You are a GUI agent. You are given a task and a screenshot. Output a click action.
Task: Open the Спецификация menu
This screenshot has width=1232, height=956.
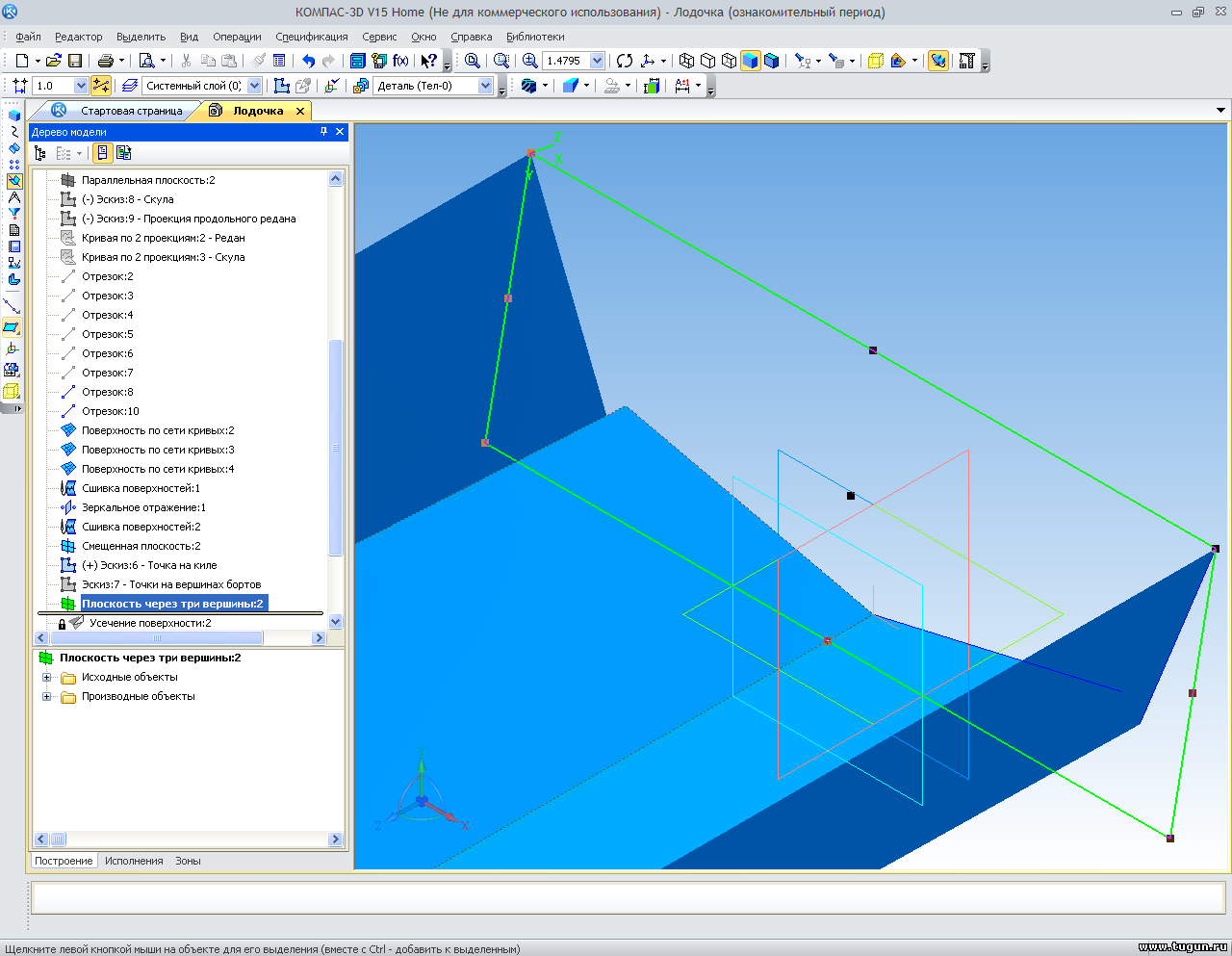click(x=312, y=37)
